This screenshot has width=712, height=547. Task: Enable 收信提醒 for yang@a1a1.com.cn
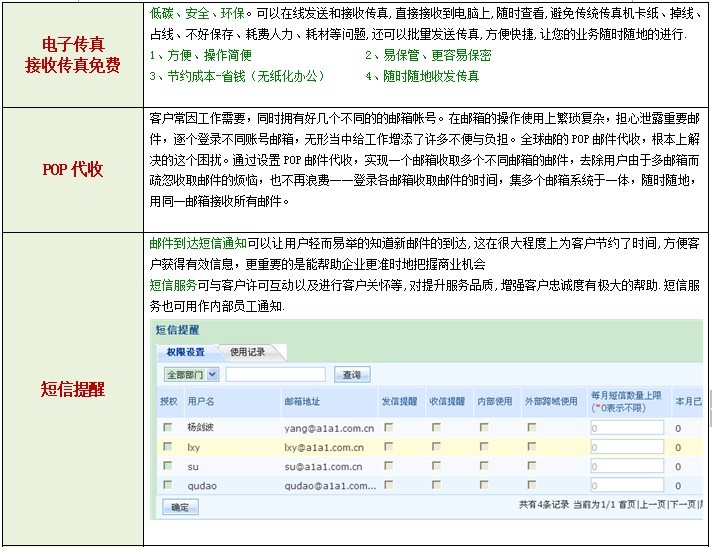point(436,427)
